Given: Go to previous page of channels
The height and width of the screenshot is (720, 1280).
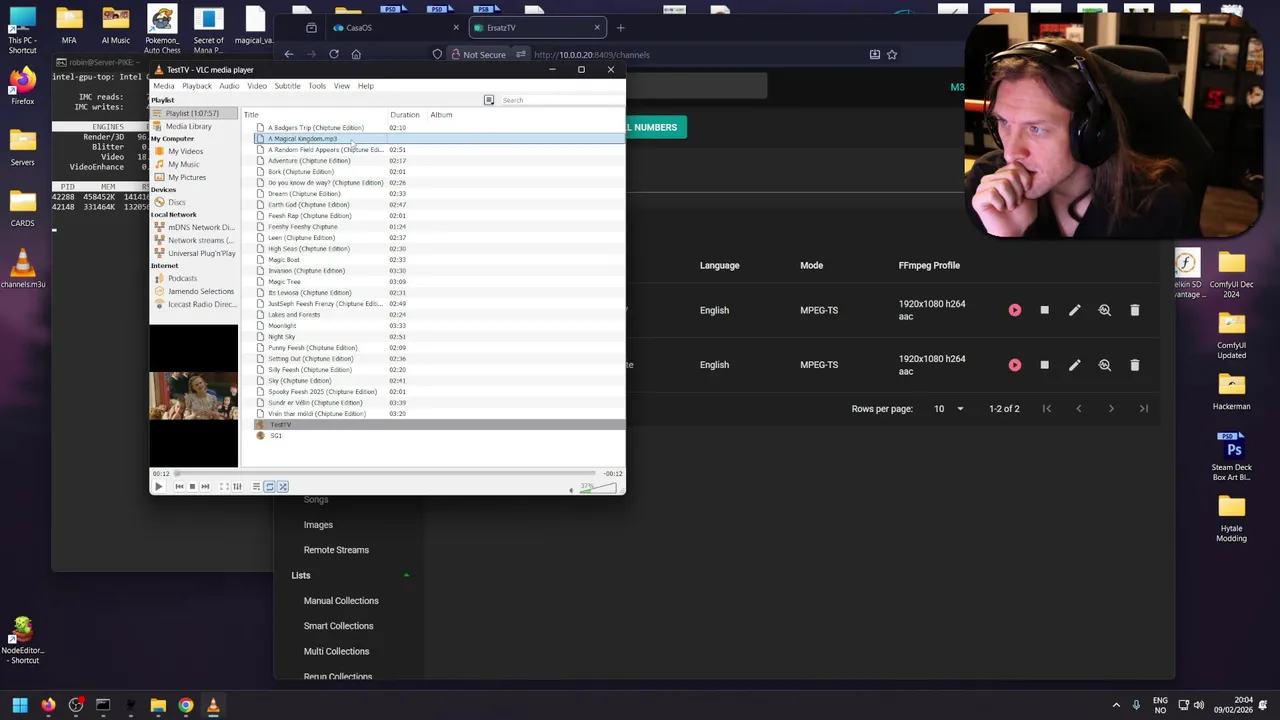Looking at the screenshot, I should pyautogui.click(x=1078, y=409).
